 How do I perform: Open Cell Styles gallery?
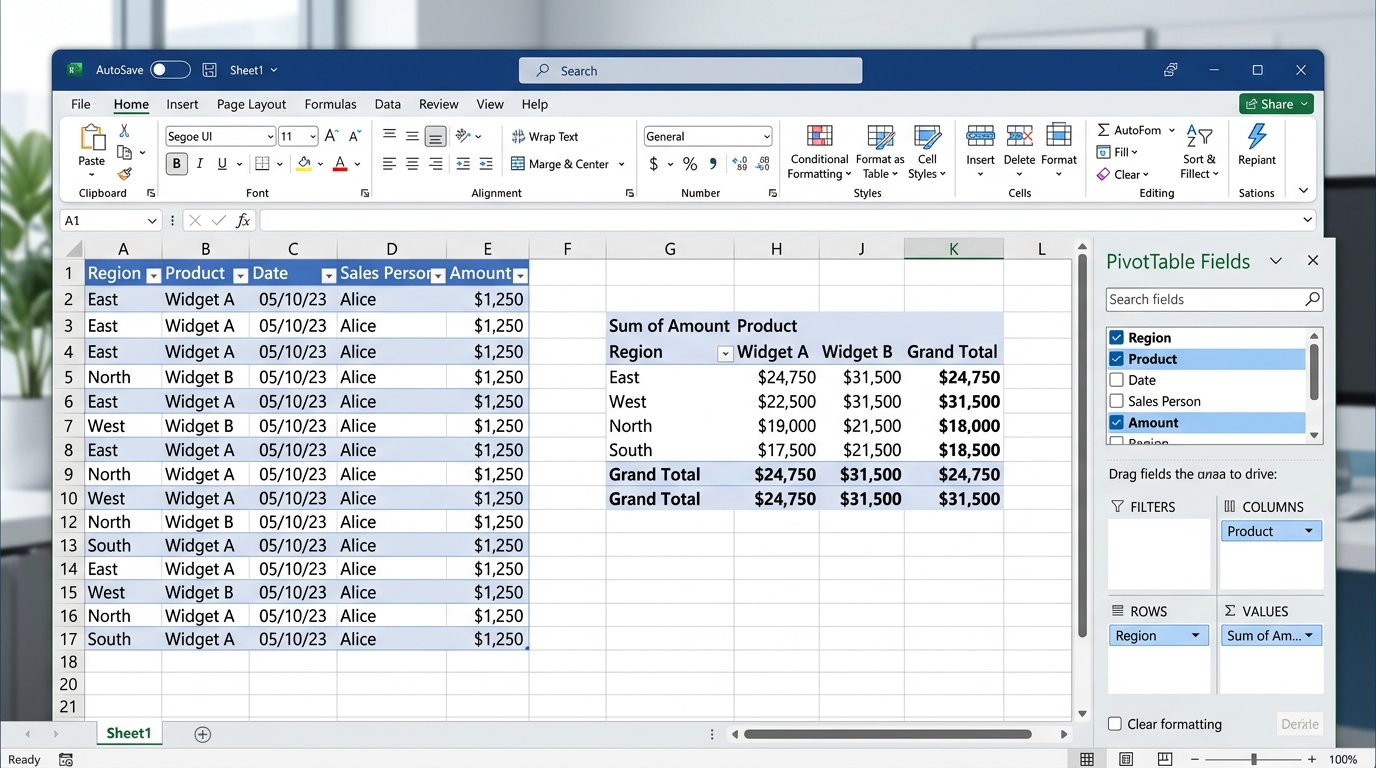(x=927, y=152)
